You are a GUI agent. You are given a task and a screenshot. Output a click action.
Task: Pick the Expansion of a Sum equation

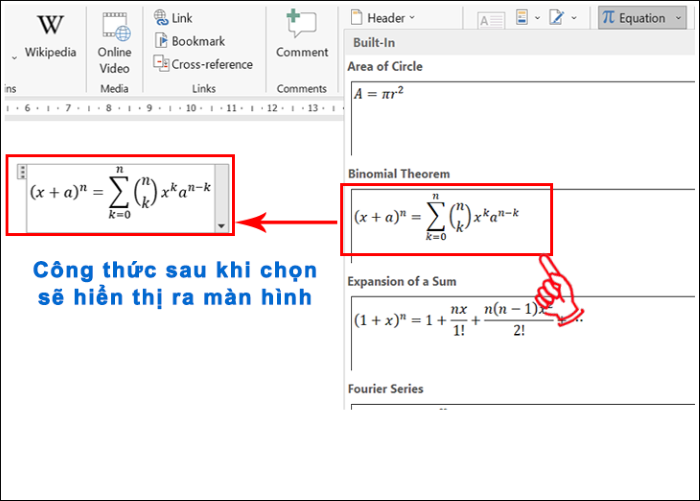pyautogui.click(x=450, y=325)
